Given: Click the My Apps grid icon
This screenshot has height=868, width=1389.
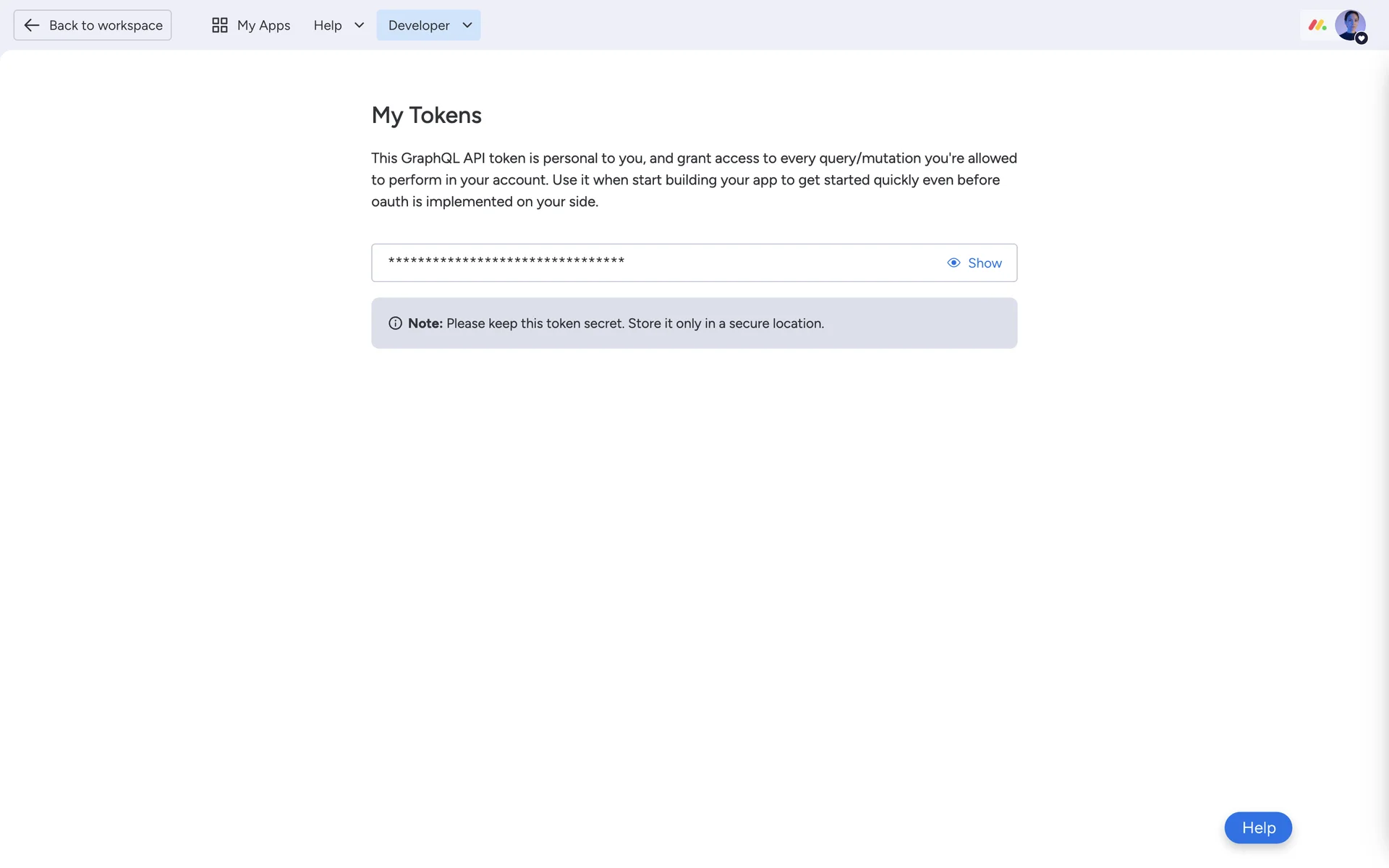Looking at the screenshot, I should coord(220,25).
